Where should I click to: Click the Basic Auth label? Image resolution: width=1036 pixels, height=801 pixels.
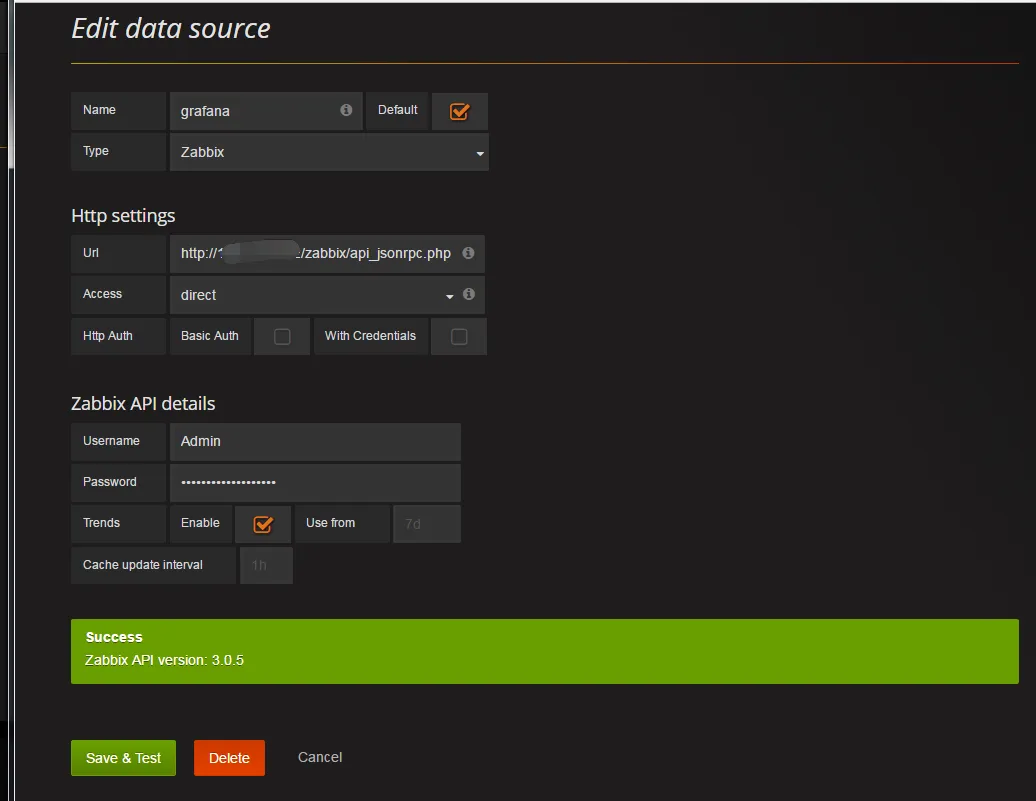point(209,336)
